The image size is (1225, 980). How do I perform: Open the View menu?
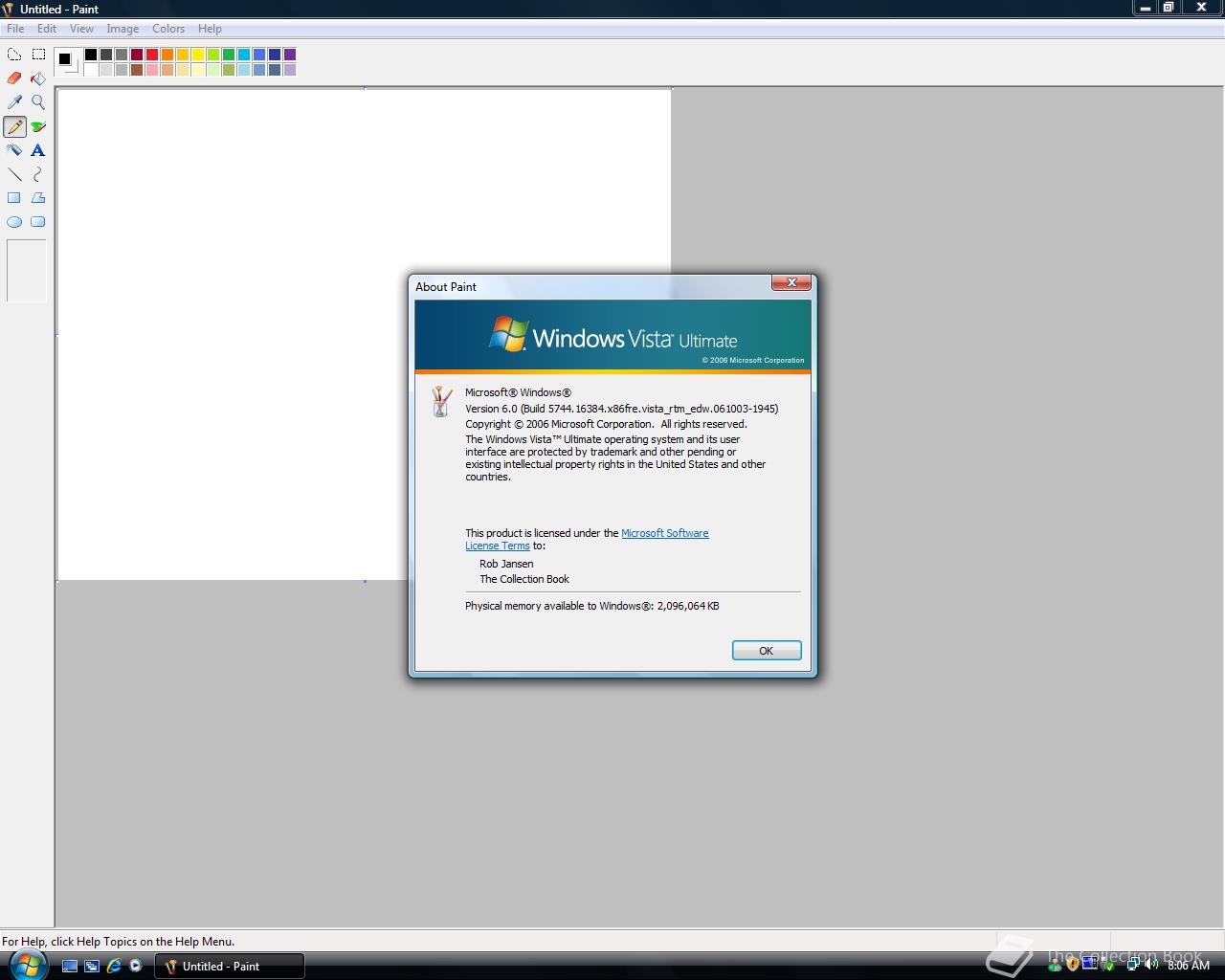(x=81, y=29)
